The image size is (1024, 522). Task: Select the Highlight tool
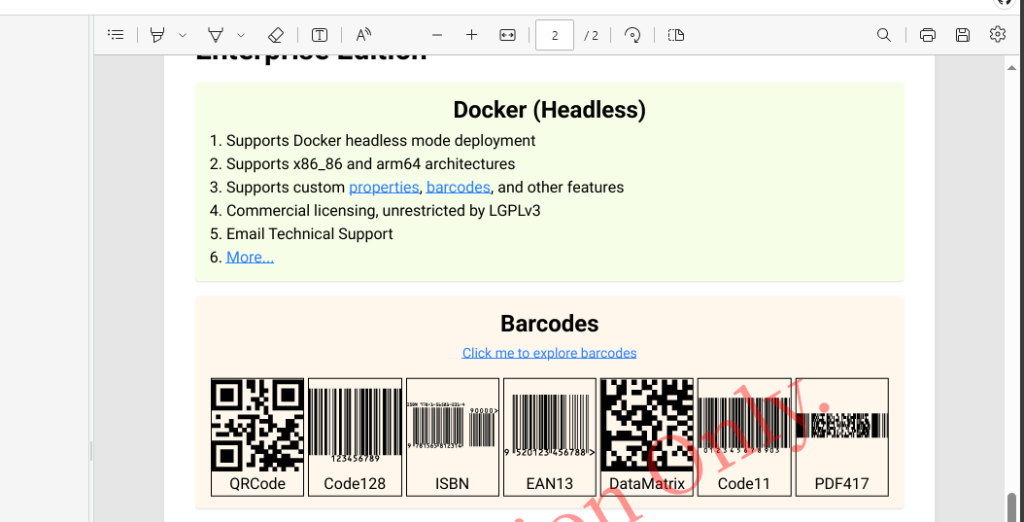(157, 35)
